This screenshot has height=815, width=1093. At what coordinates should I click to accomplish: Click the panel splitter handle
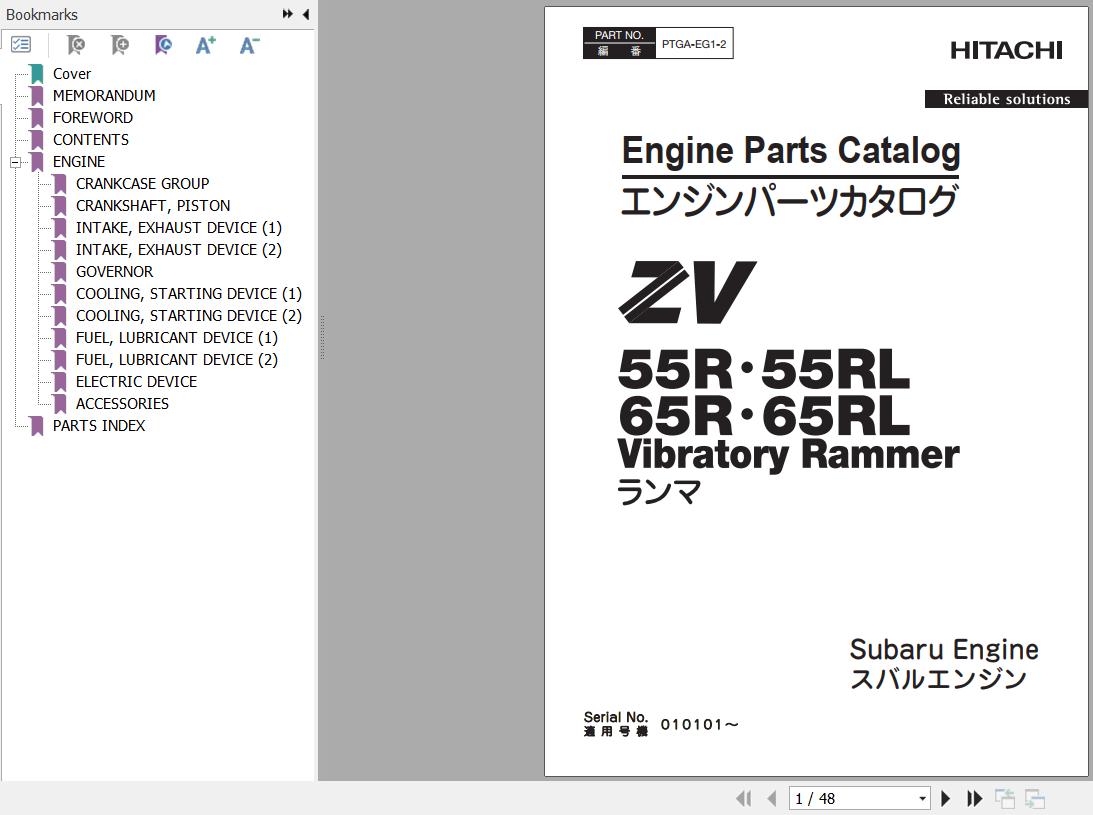[x=322, y=337]
